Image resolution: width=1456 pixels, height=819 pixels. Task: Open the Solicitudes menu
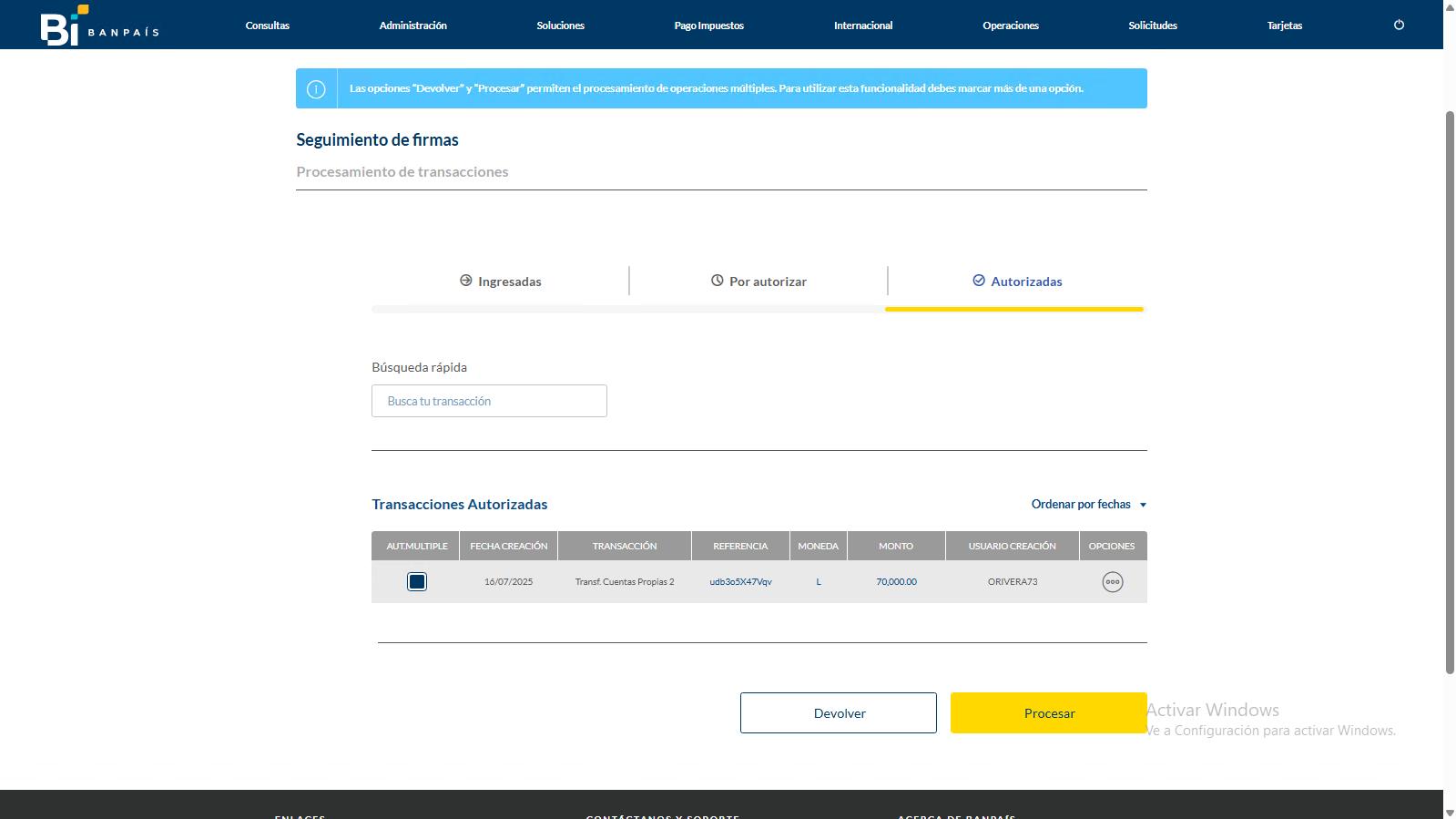[x=1153, y=26]
